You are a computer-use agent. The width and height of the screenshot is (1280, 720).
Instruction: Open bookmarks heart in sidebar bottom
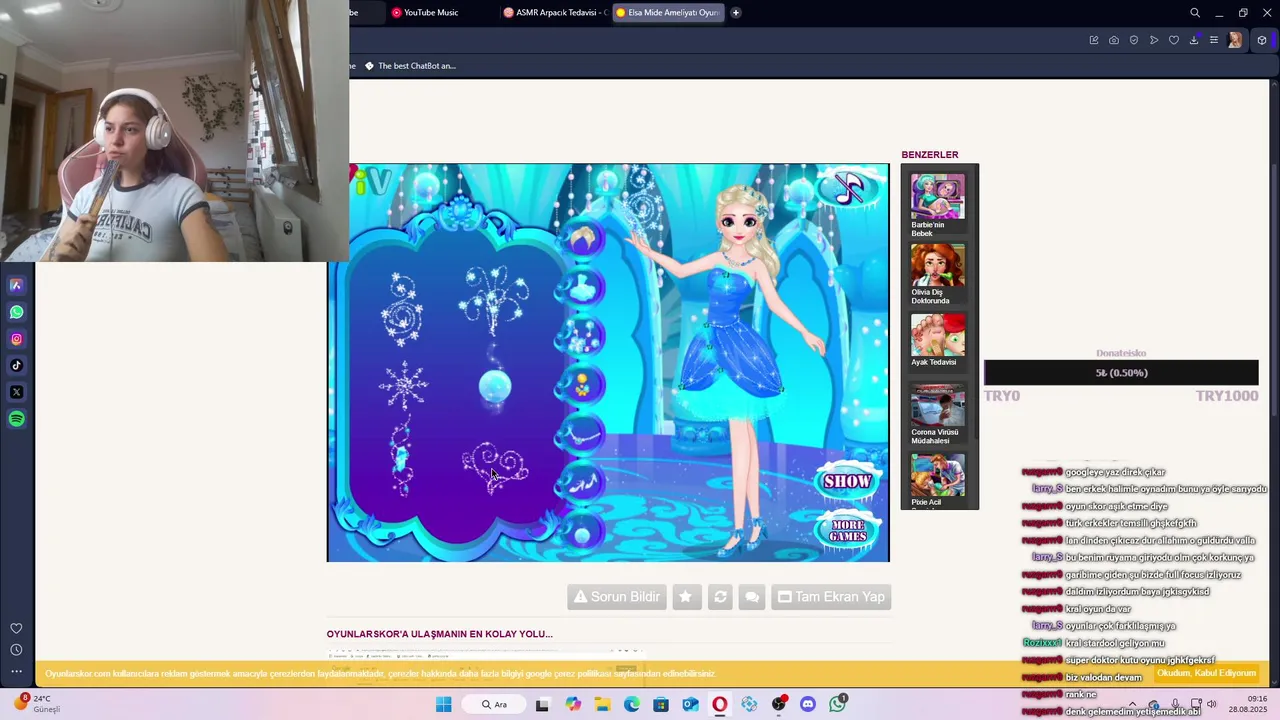(x=16, y=628)
